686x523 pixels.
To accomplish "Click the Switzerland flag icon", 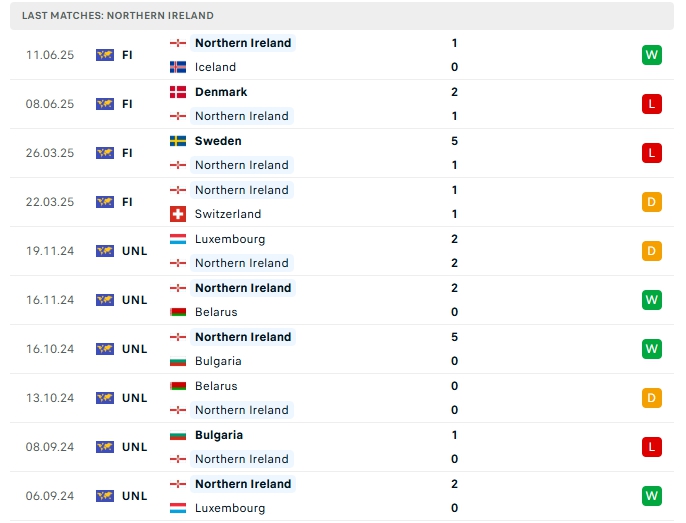I will tap(178, 214).
